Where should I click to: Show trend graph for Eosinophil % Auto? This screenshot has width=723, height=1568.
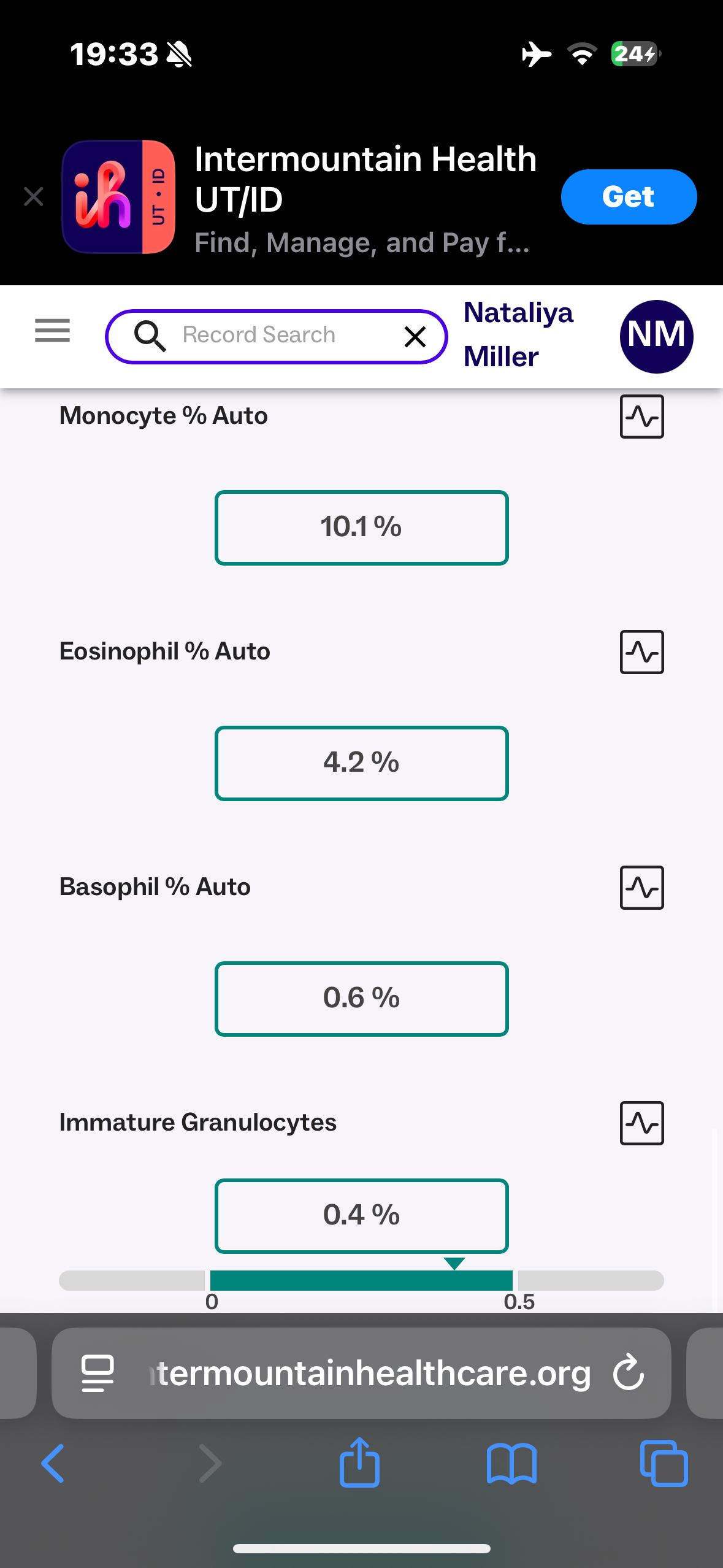(x=641, y=652)
